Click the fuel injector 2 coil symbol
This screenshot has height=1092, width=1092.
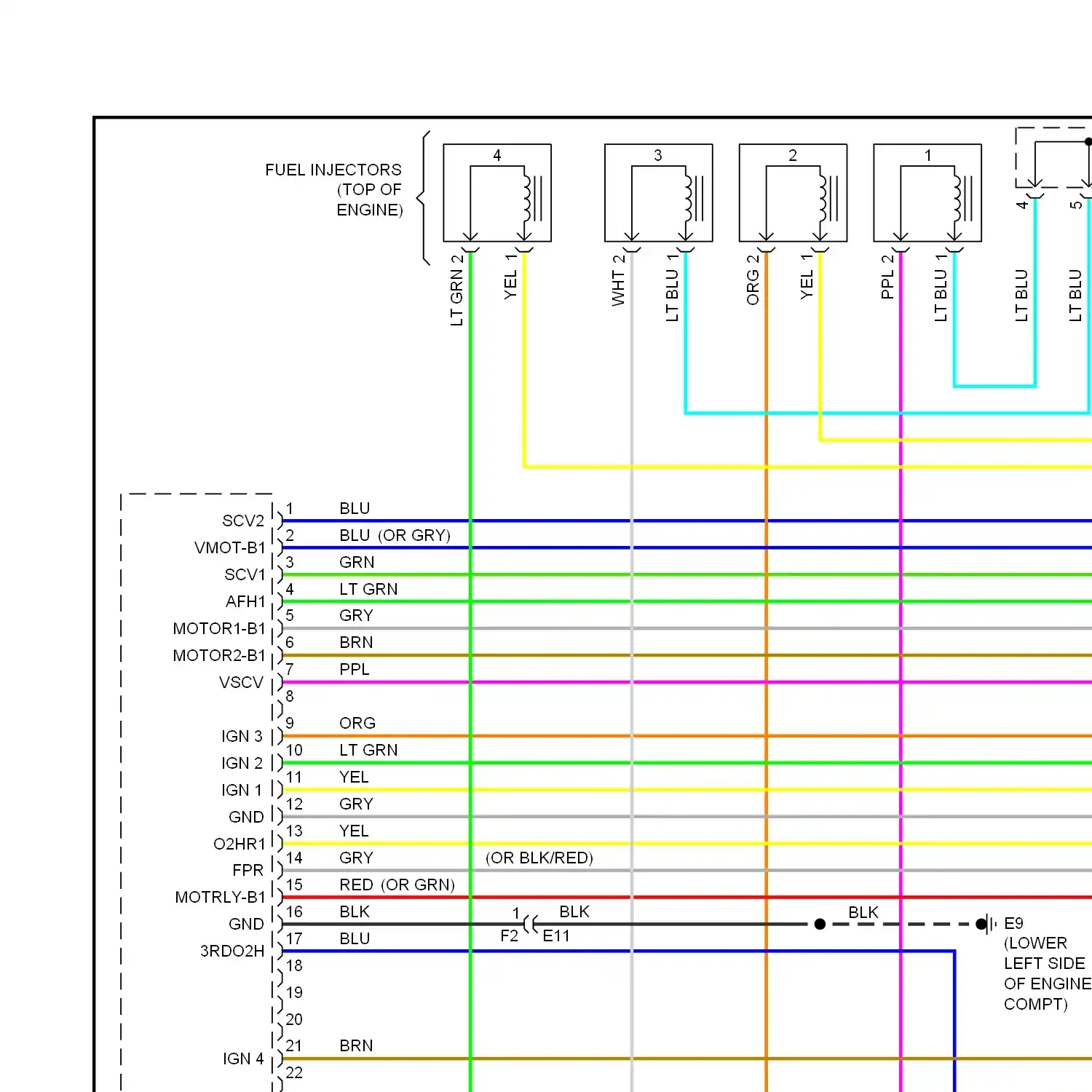(x=828, y=198)
